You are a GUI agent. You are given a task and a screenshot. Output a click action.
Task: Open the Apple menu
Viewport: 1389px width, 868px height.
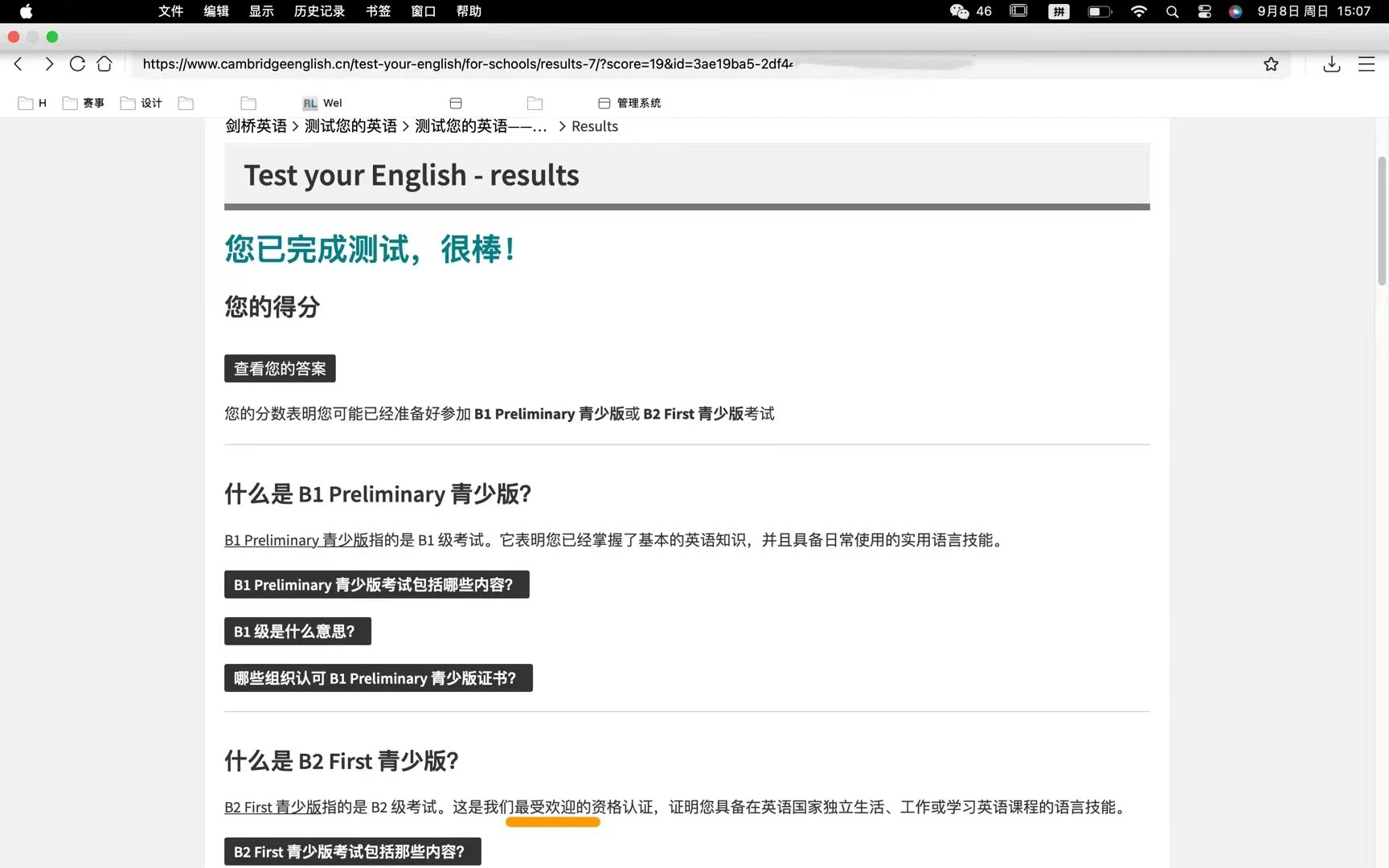pos(26,11)
